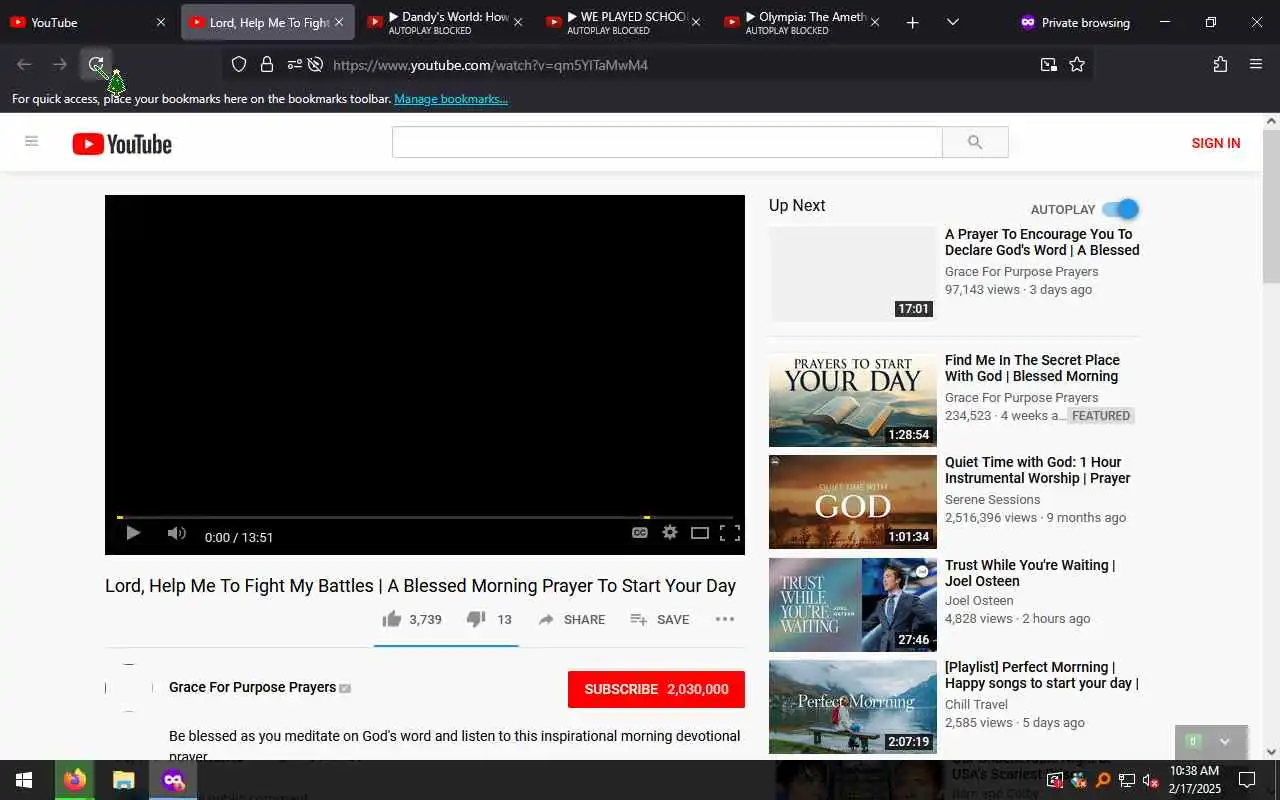Click the SIGN IN link

[1216, 143]
